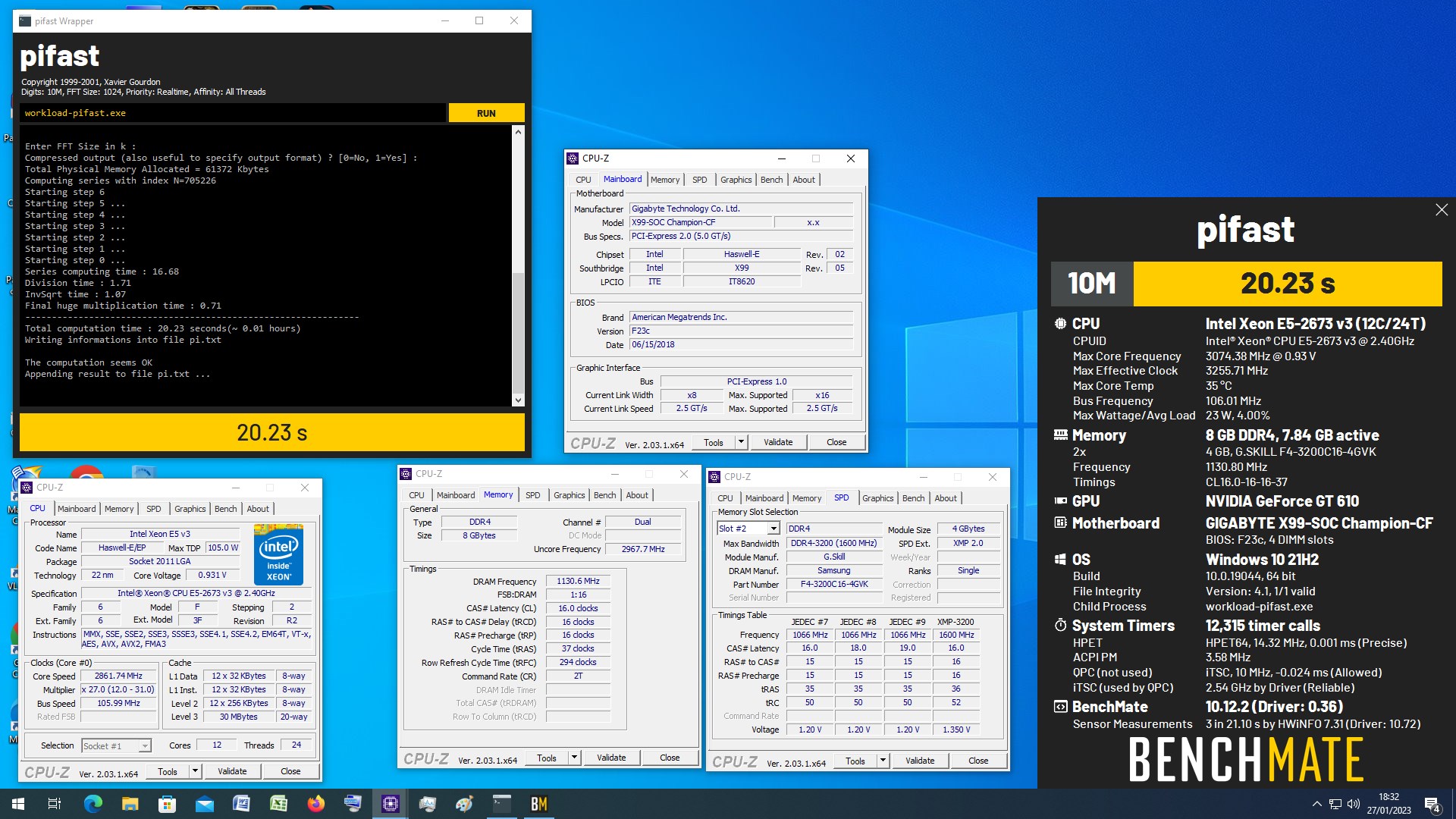The width and height of the screenshot is (1456, 819).
Task: Open the remote desktop monitor taskbar icon
Action: pos(353,804)
